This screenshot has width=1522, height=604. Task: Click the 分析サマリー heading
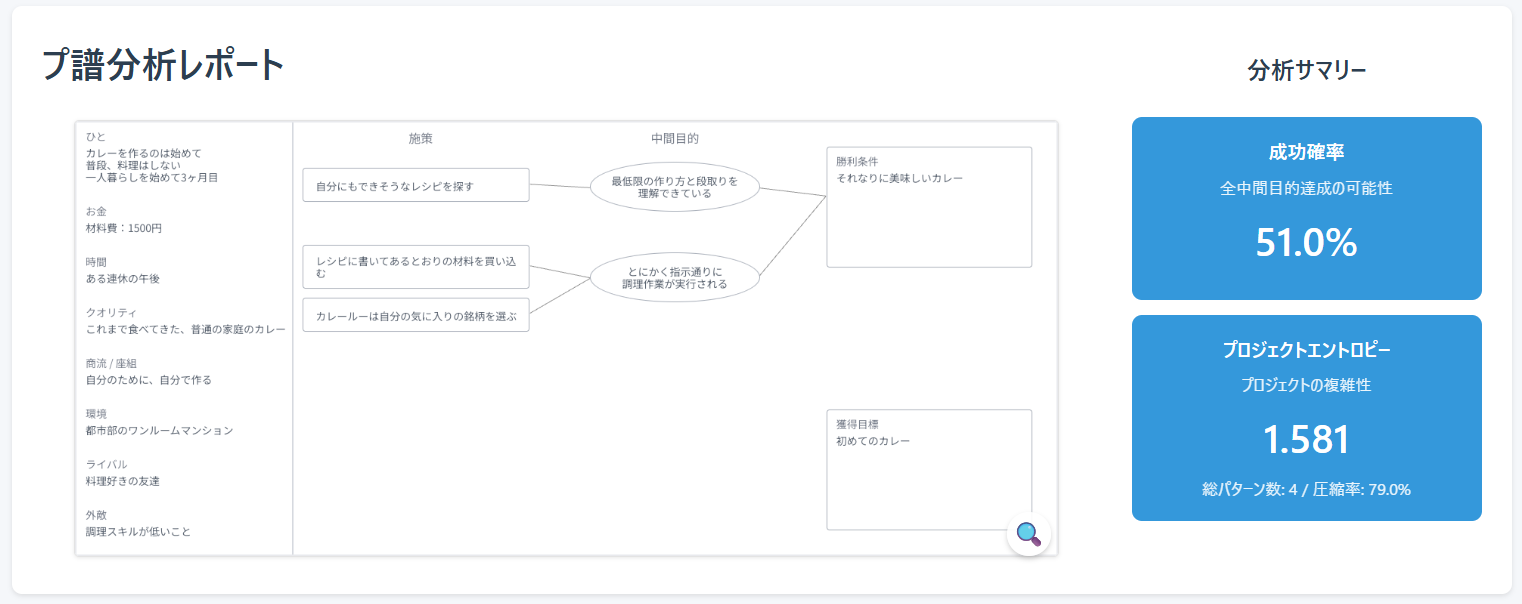(x=1306, y=70)
